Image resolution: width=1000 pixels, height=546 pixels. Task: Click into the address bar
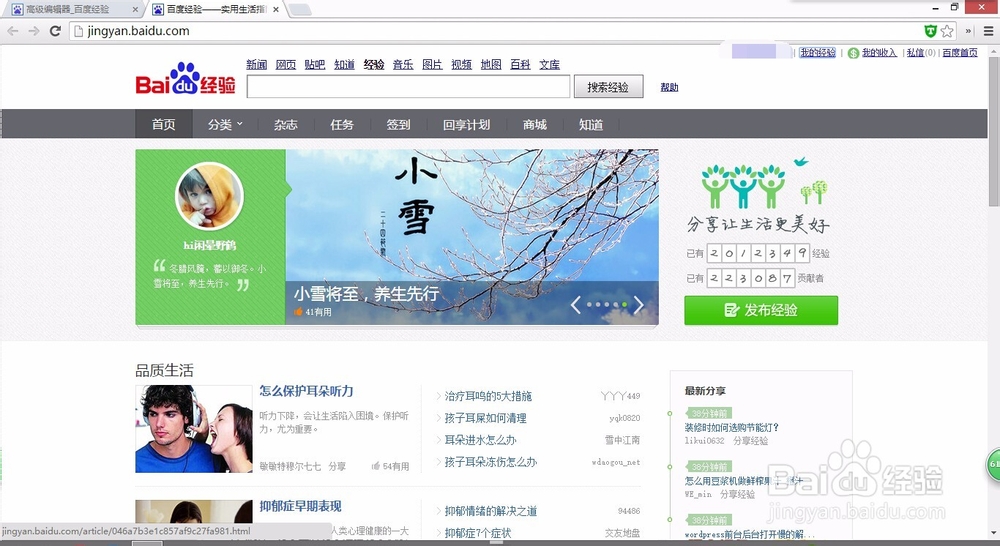(497, 31)
